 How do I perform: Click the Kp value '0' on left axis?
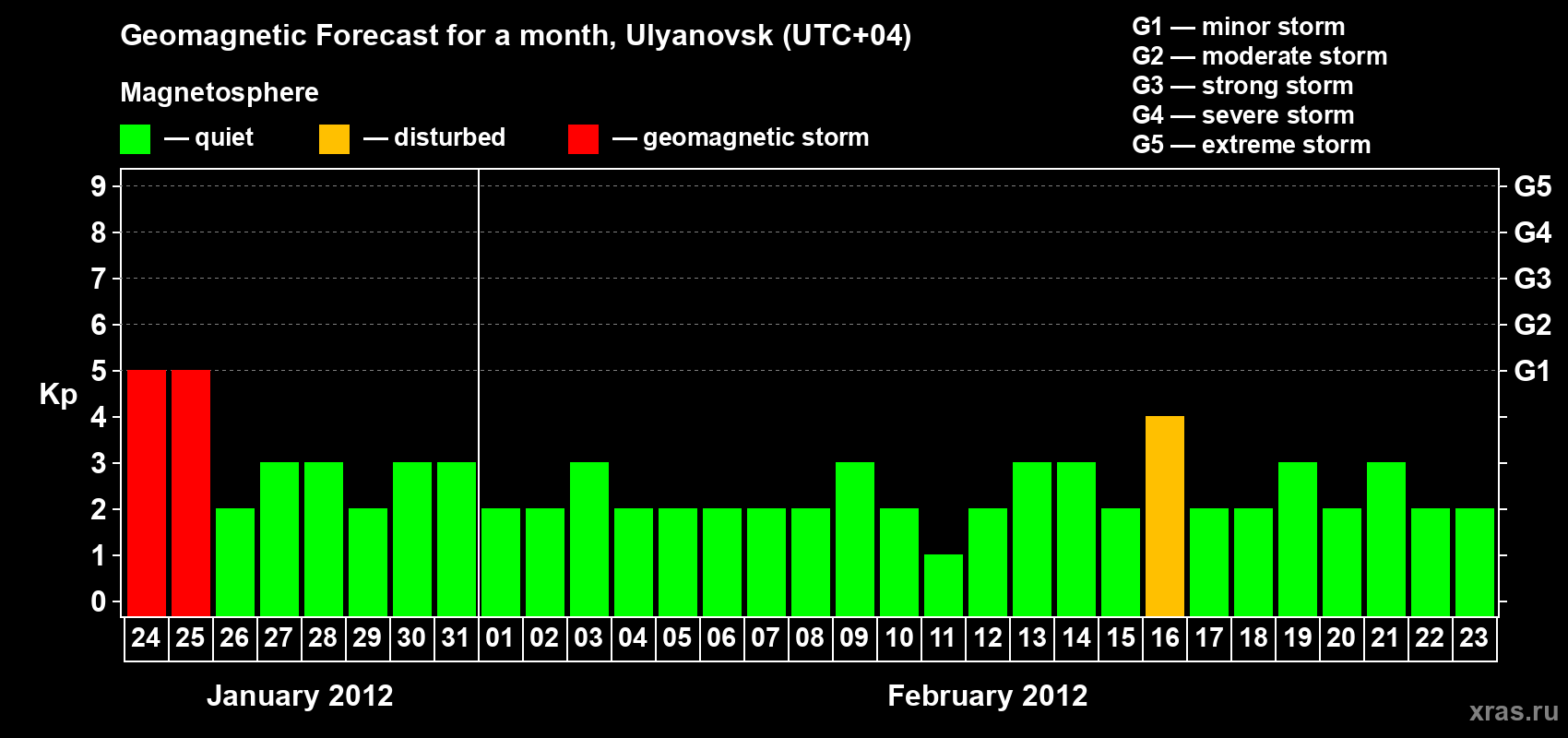click(x=99, y=601)
